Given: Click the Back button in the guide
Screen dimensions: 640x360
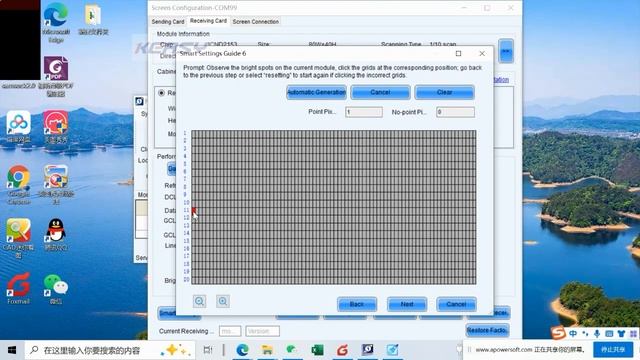Looking at the screenshot, I should click(x=357, y=304).
